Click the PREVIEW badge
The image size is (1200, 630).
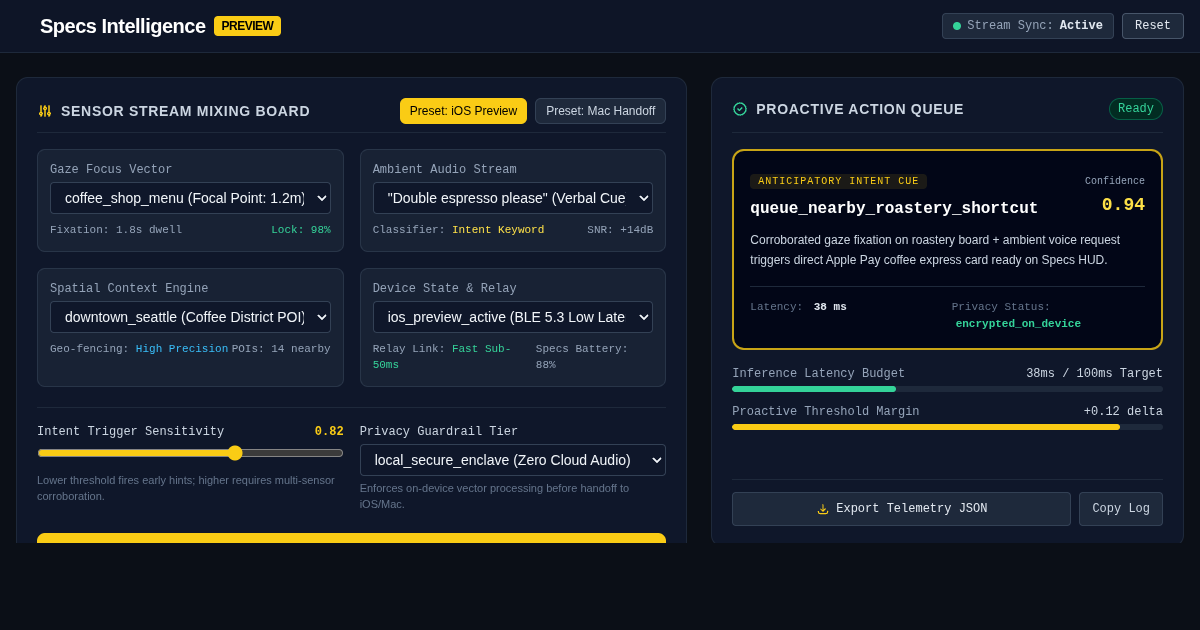[x=247, y=26]
